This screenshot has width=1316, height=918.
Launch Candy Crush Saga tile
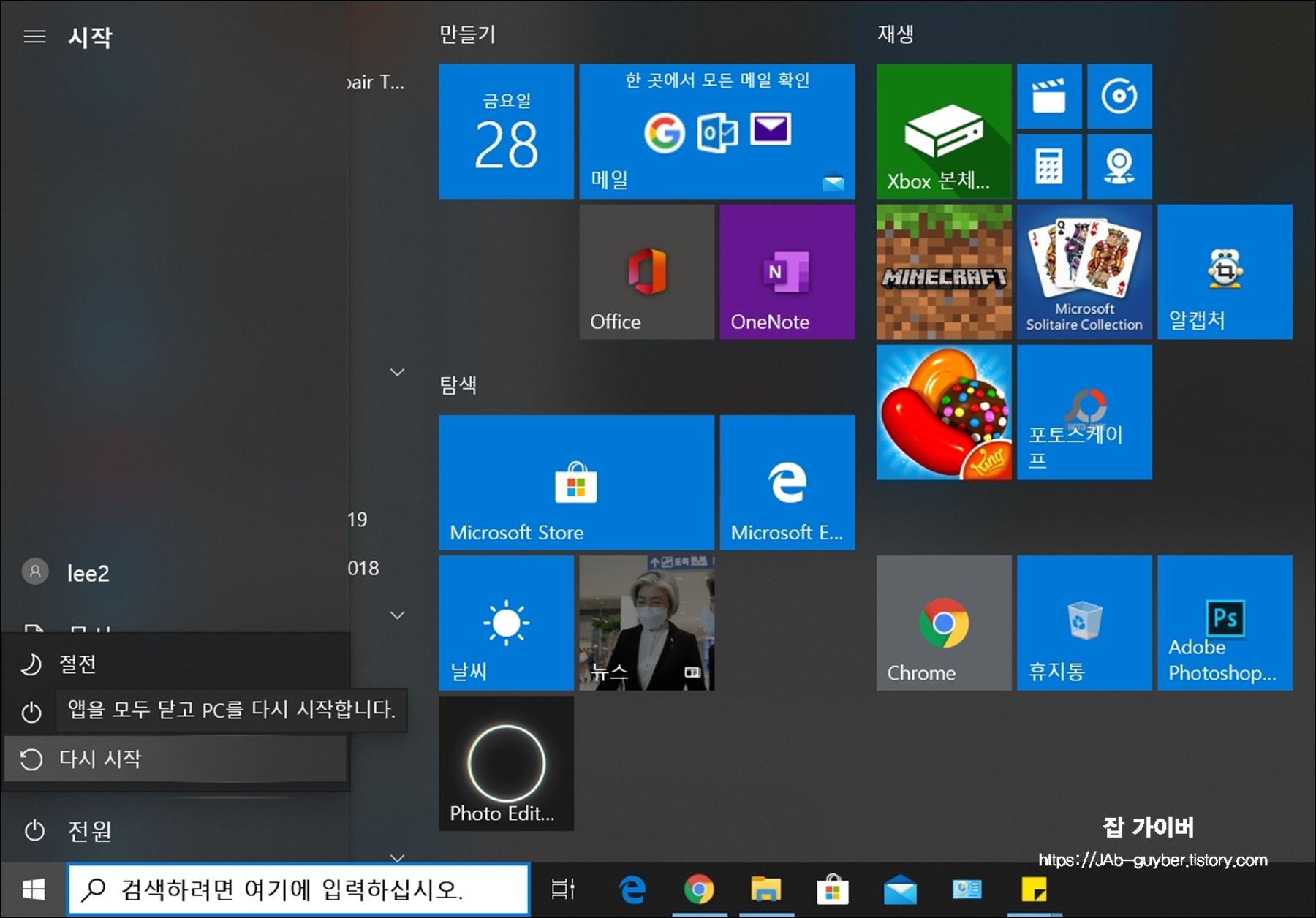coord(943,411)
